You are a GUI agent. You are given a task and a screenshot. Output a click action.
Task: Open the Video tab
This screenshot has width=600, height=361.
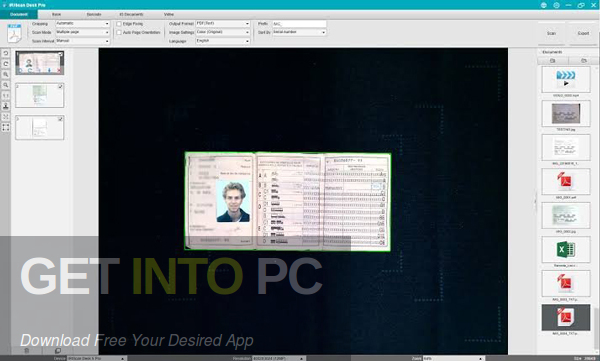tap(169, 14)
